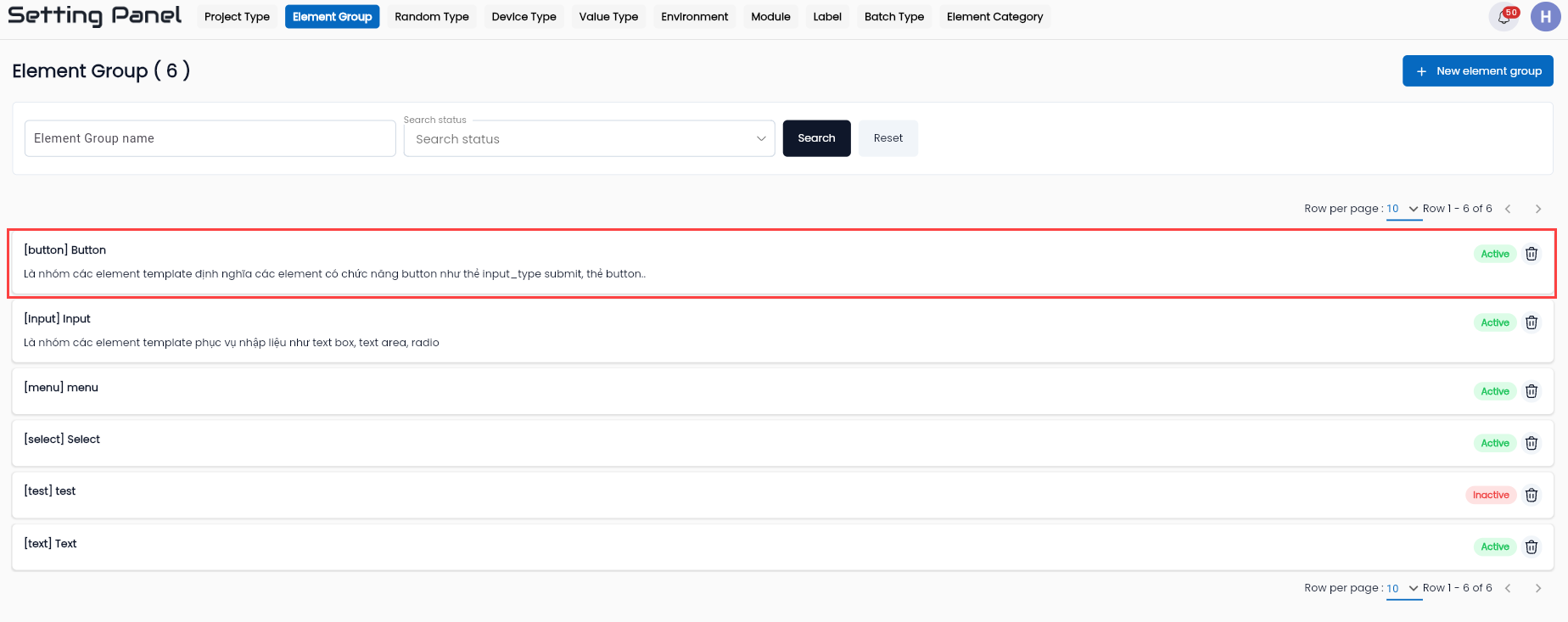Click trash icon on [test] test row

tap(1532, 495)
